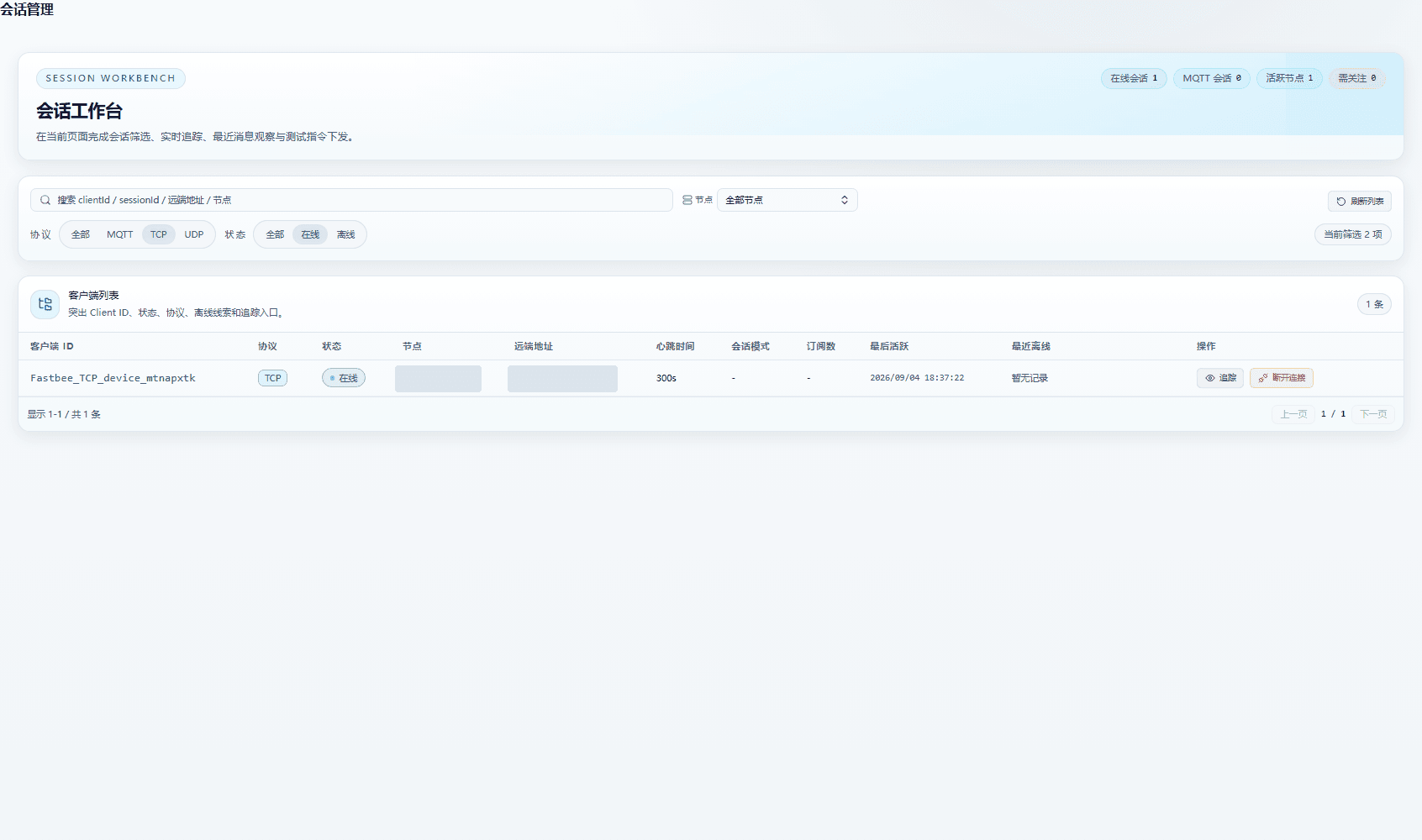Click the 2026/09/04 18:37:22 timestamp
The image size is (1422, 840).
click(917, 378)
